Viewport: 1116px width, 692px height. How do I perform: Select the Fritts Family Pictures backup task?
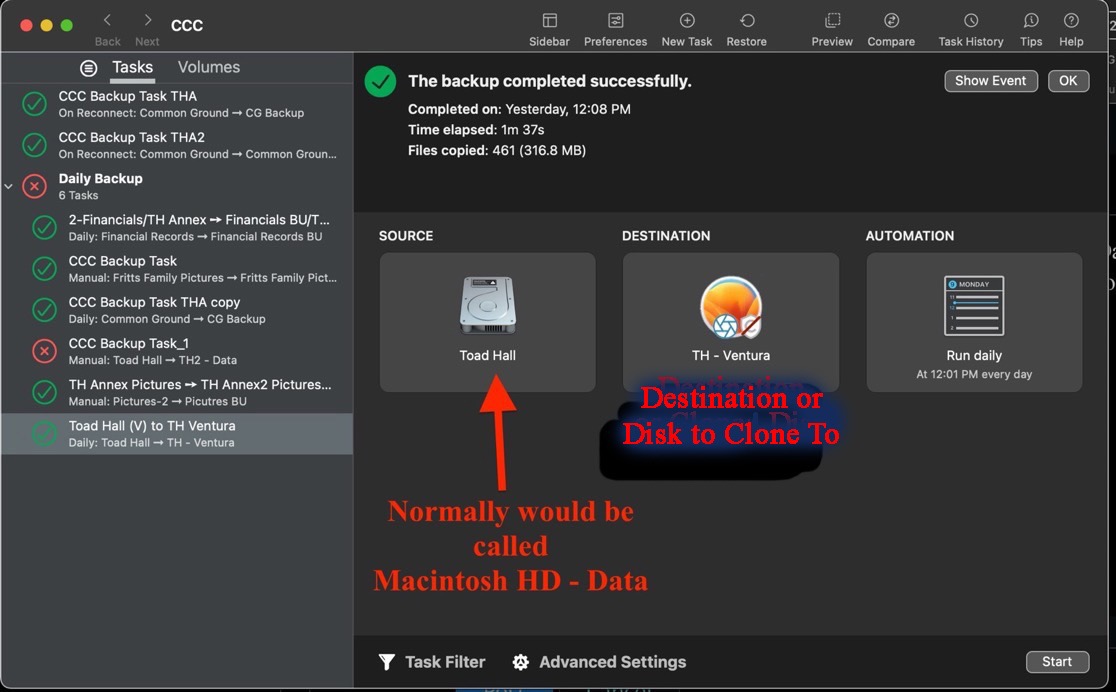pyautogui.click(x=177, y=269)
